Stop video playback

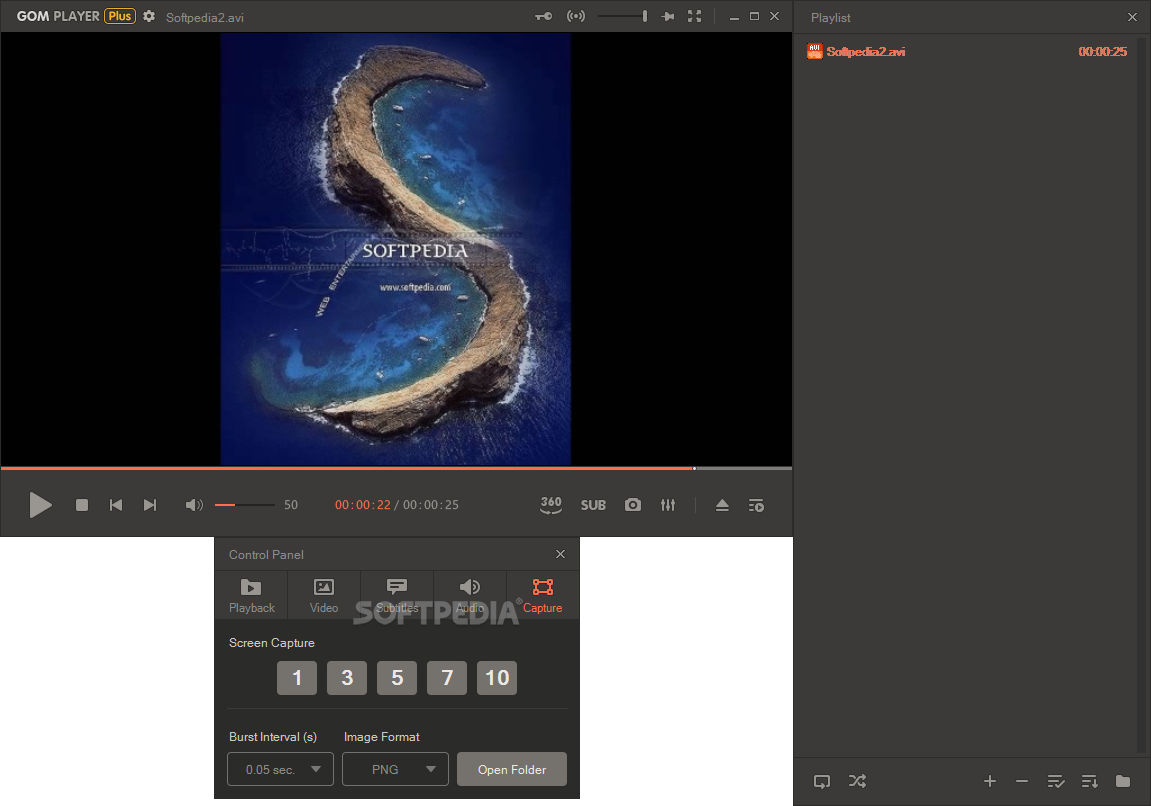pos(82,505)
